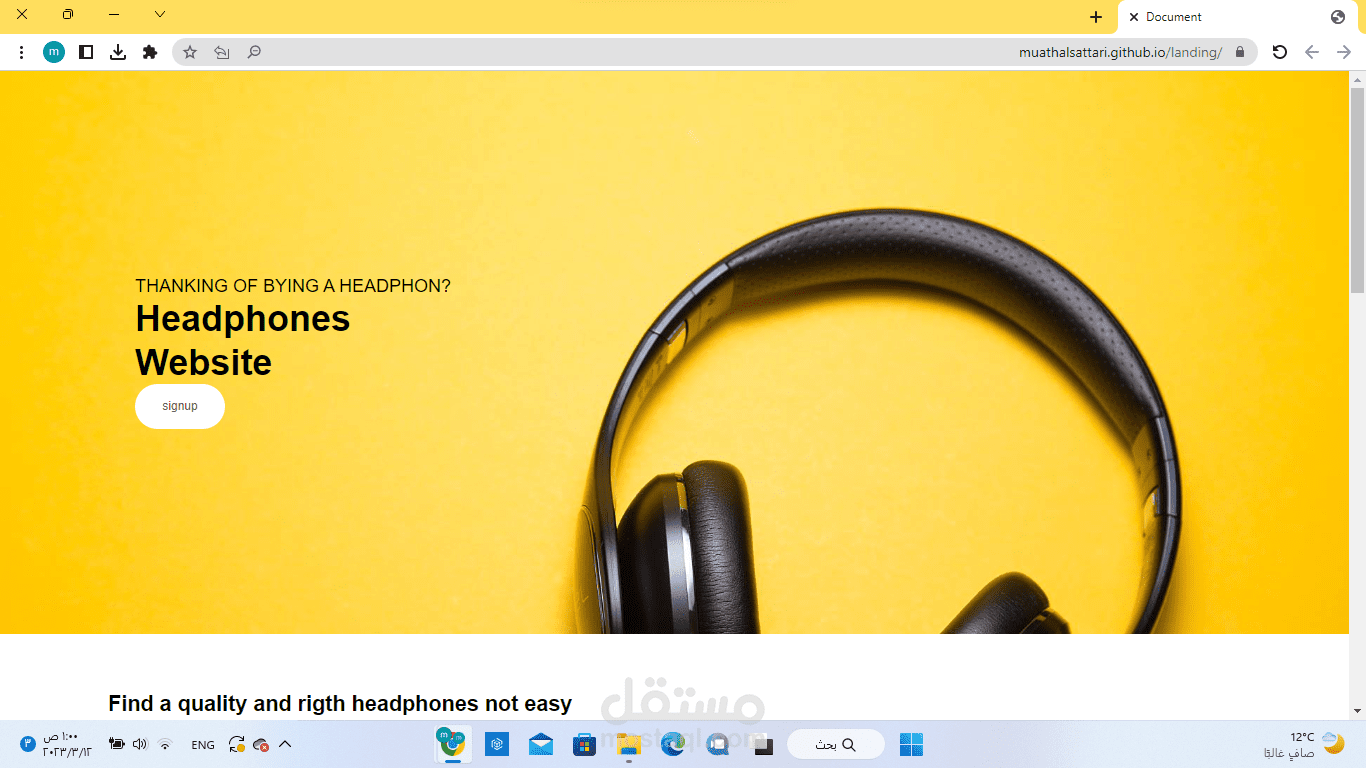Open the weather widget showing 12°C

pos(1304,744)
